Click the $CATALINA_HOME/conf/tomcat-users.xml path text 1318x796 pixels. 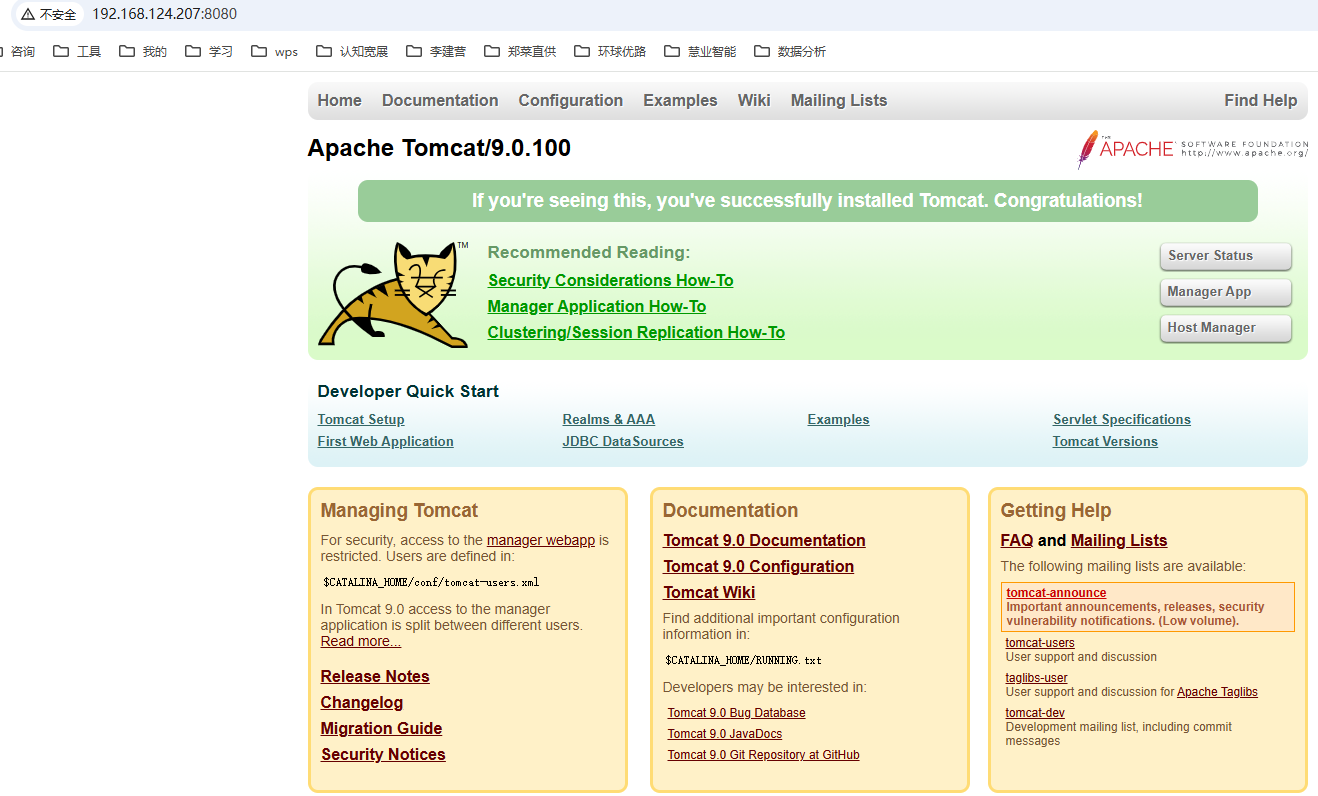click(x=431, y=582)
